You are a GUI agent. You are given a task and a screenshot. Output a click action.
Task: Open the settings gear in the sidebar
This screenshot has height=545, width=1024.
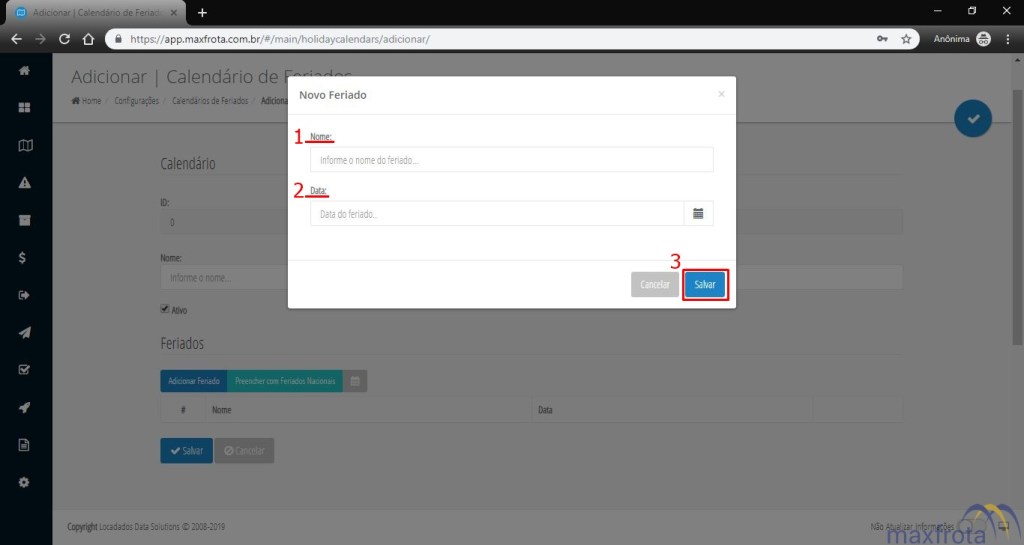[25, 482]
